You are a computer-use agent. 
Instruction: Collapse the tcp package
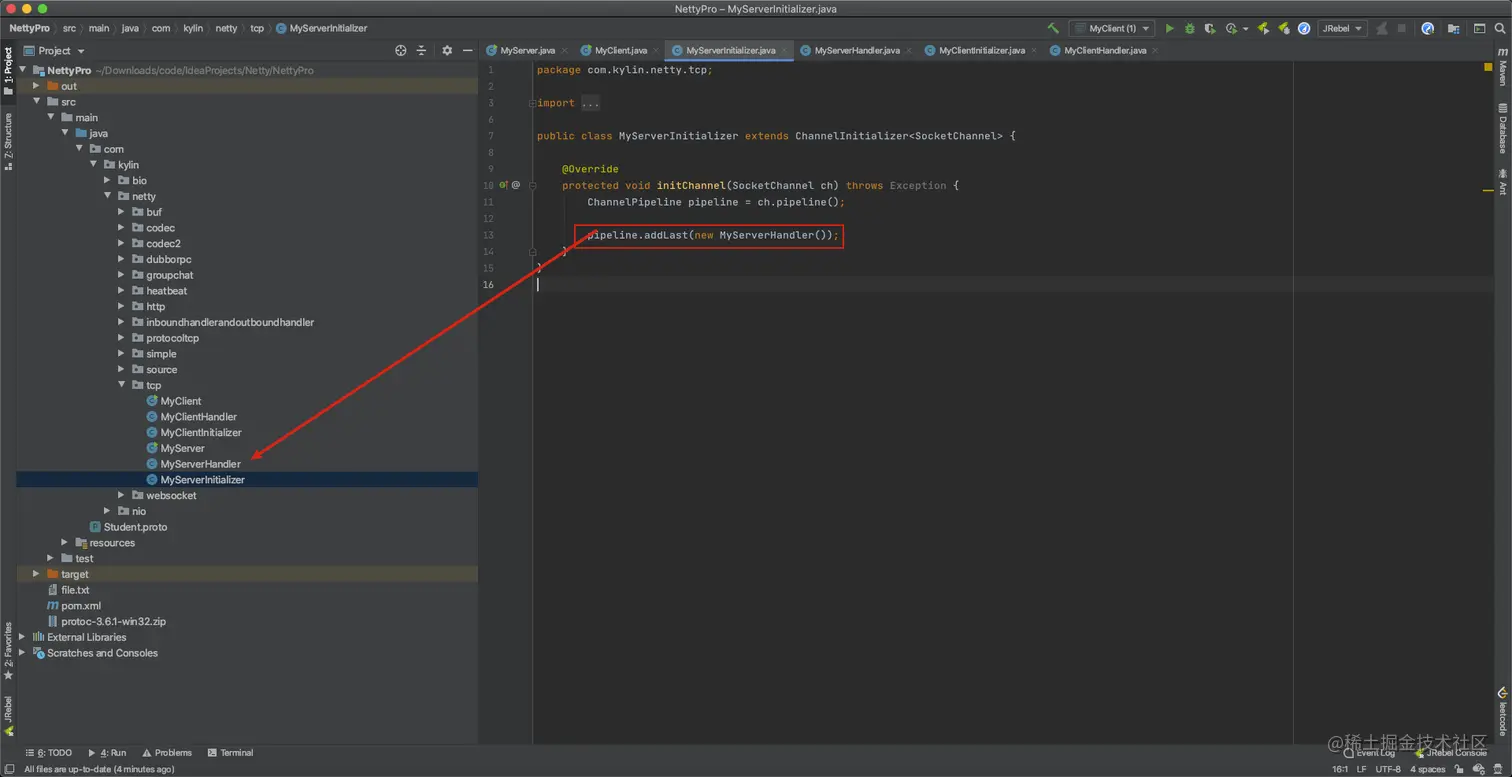(121, 385)
